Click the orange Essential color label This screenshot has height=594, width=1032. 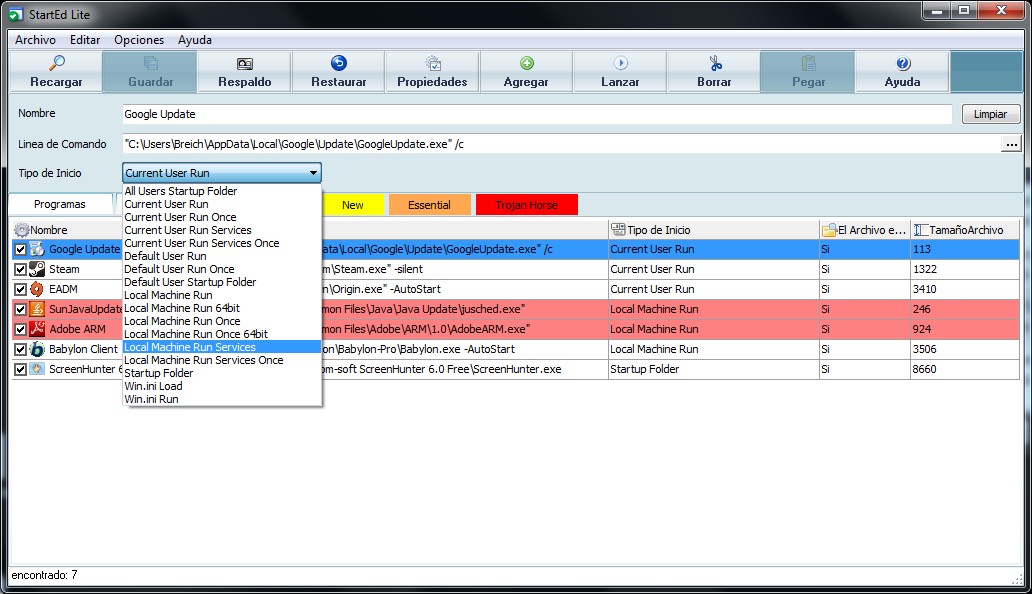pos(429,205)
